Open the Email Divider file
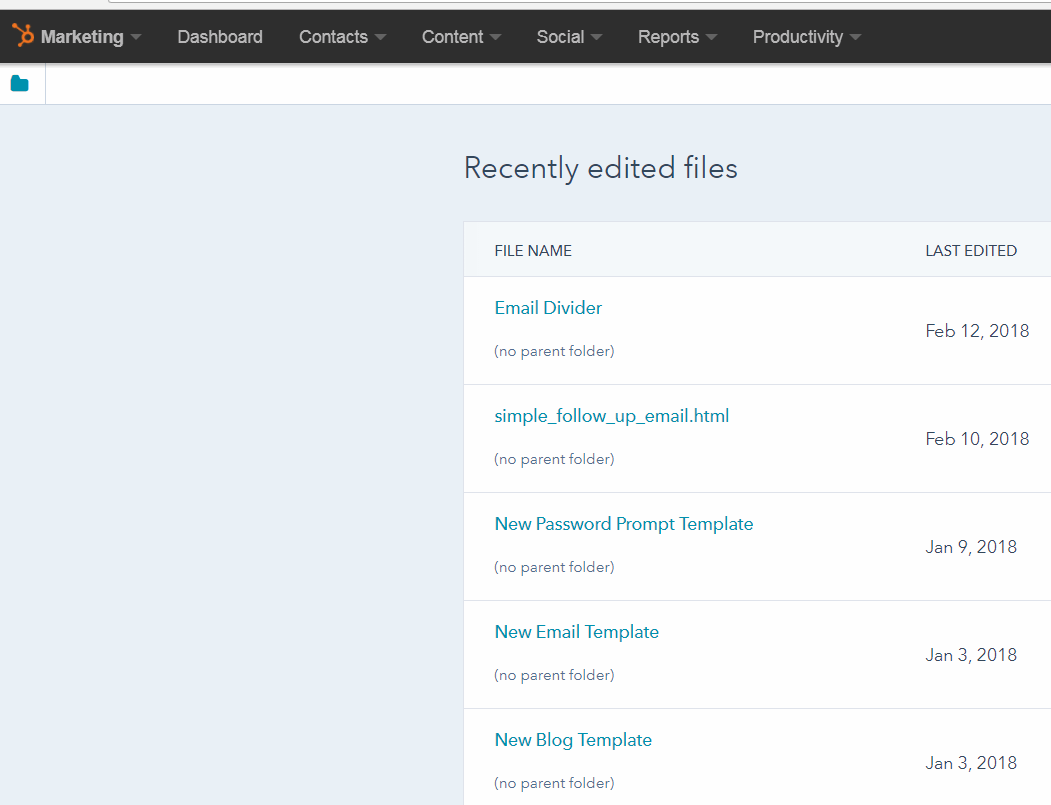 click(548, 308)
